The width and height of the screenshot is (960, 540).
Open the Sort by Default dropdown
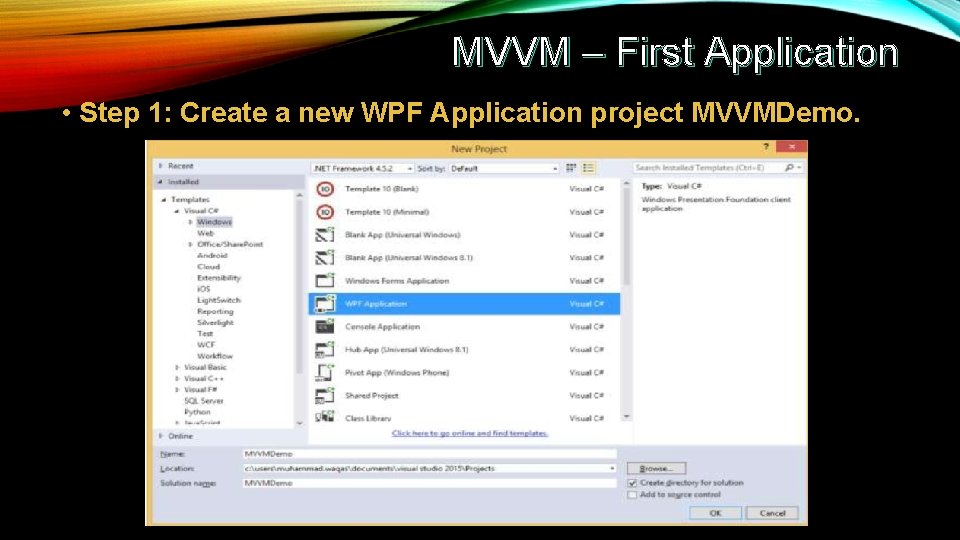pos(504,168)
